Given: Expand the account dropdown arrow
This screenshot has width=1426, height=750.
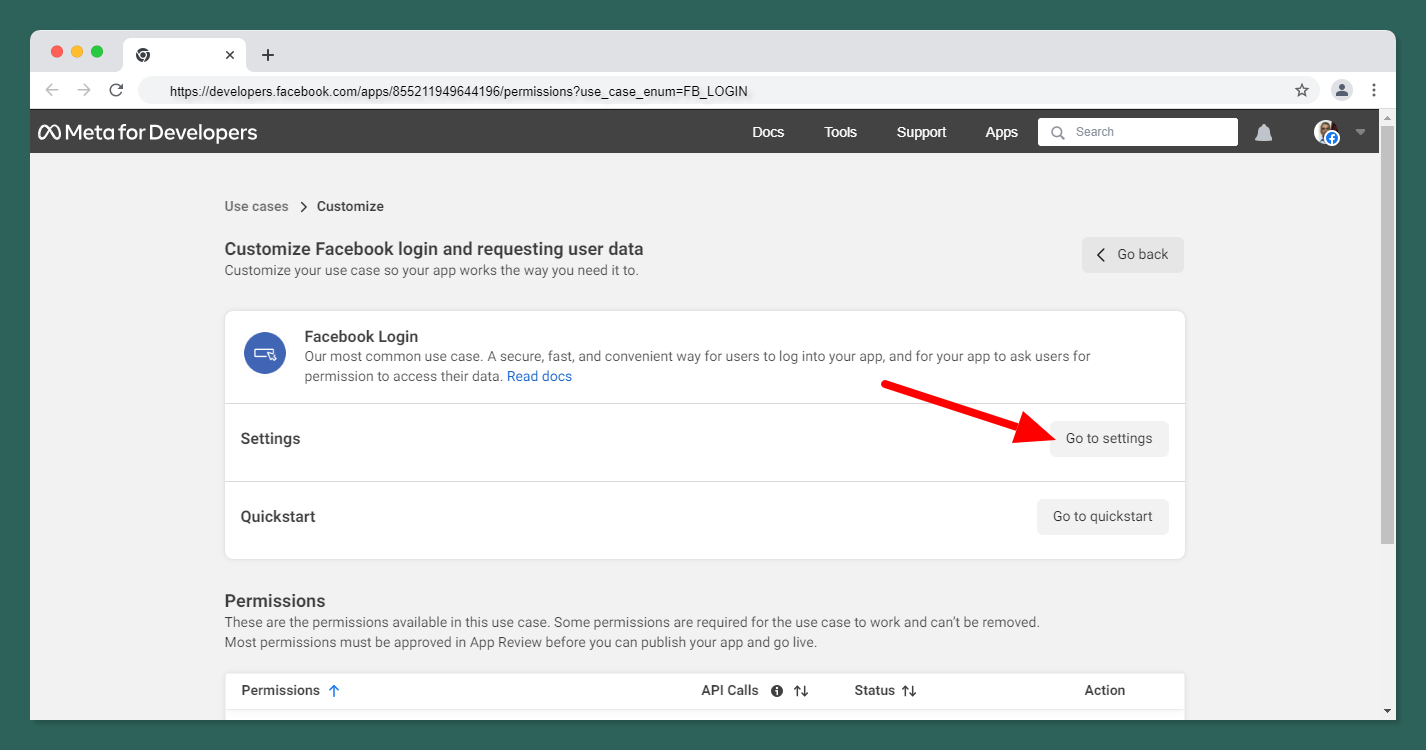Looking at the screenshot, I should click(1360, 132).
